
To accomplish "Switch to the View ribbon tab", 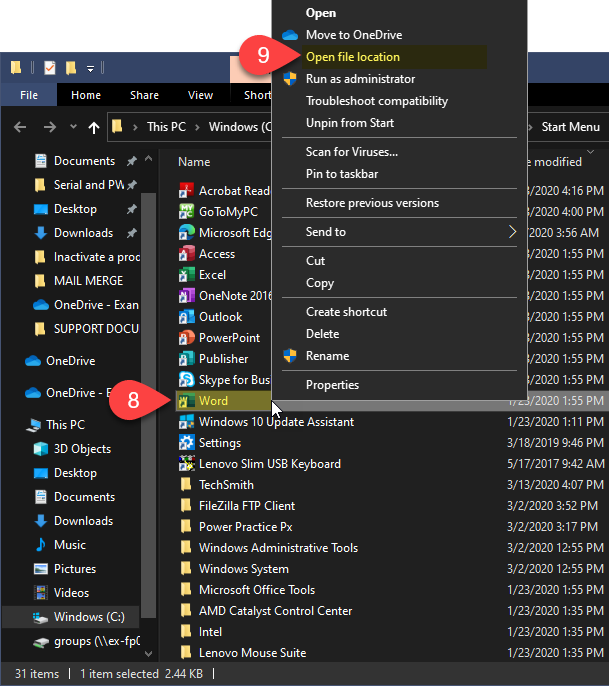I will [200, 95].
